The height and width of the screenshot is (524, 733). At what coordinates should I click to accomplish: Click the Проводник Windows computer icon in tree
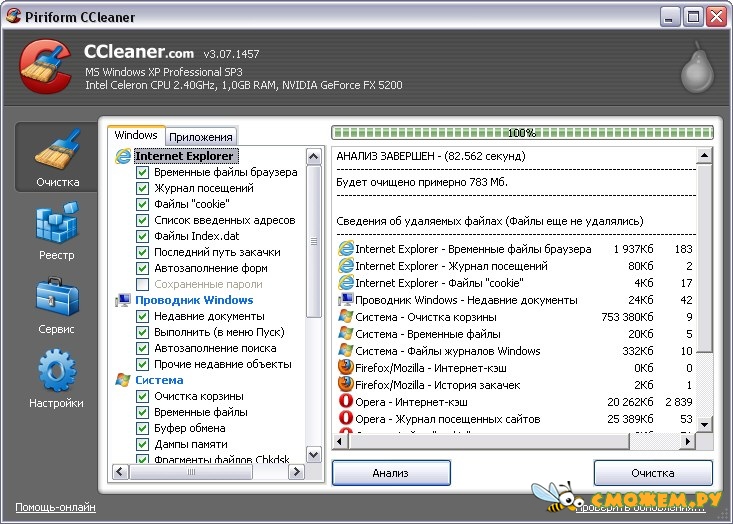pyautogui.click(x=123, y=300)
